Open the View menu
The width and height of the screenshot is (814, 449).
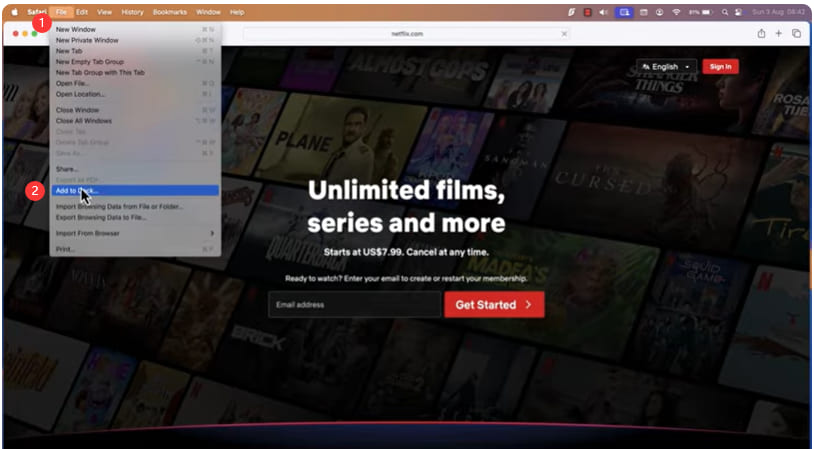(105, 12)
